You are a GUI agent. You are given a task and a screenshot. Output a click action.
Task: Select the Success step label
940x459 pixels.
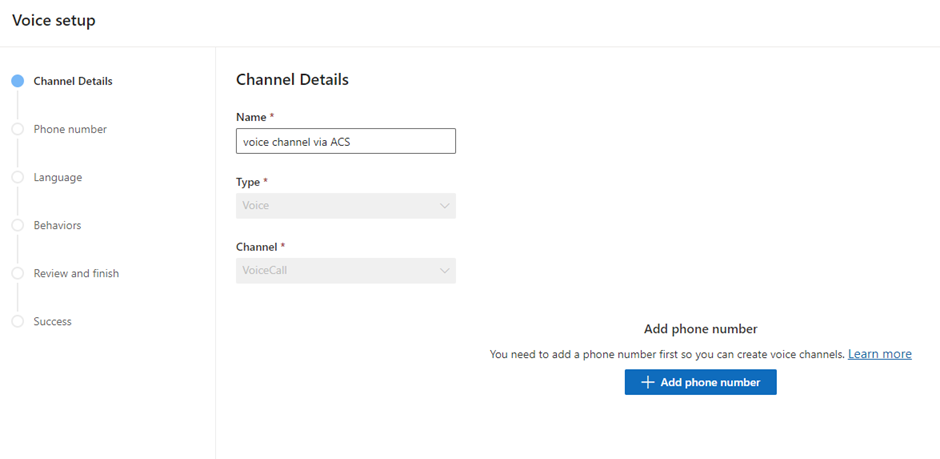pos(52,321)
